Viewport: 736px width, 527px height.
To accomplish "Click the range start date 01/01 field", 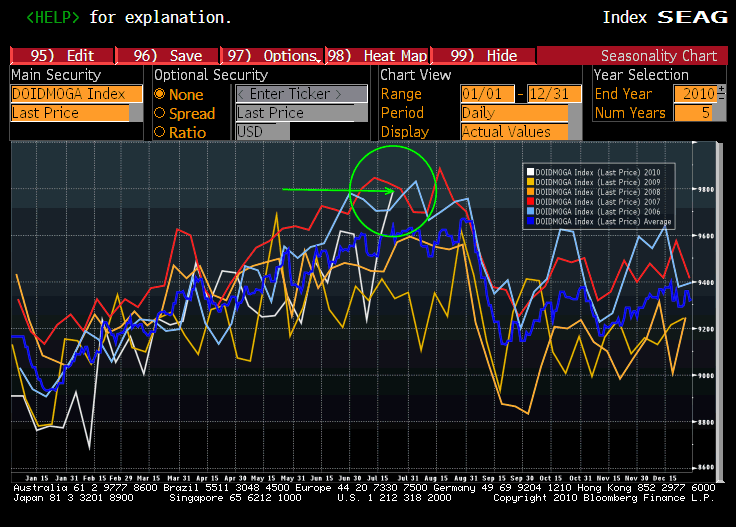I will pyautogui.click(x=485, y=94).
